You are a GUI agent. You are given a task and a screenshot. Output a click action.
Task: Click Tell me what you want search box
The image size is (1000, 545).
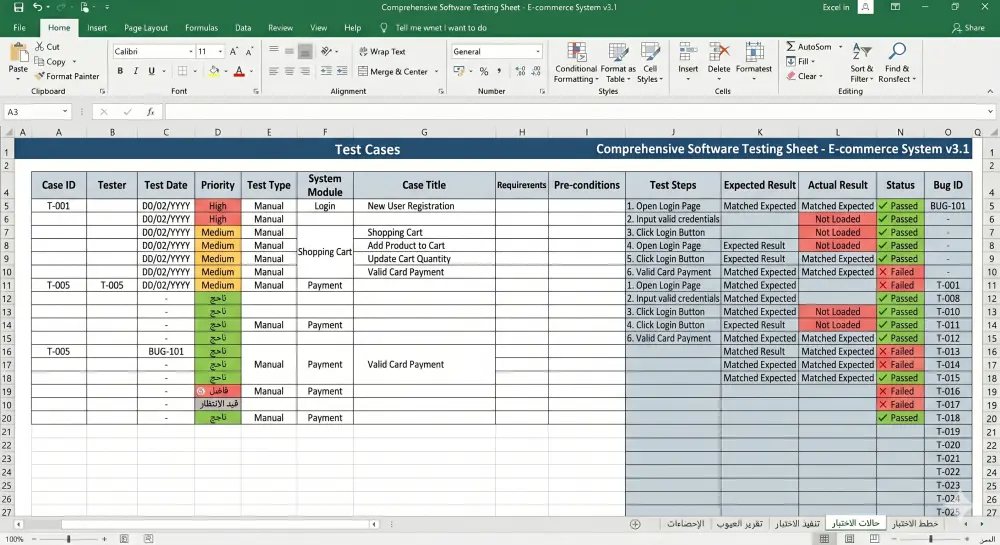point(441,28)
